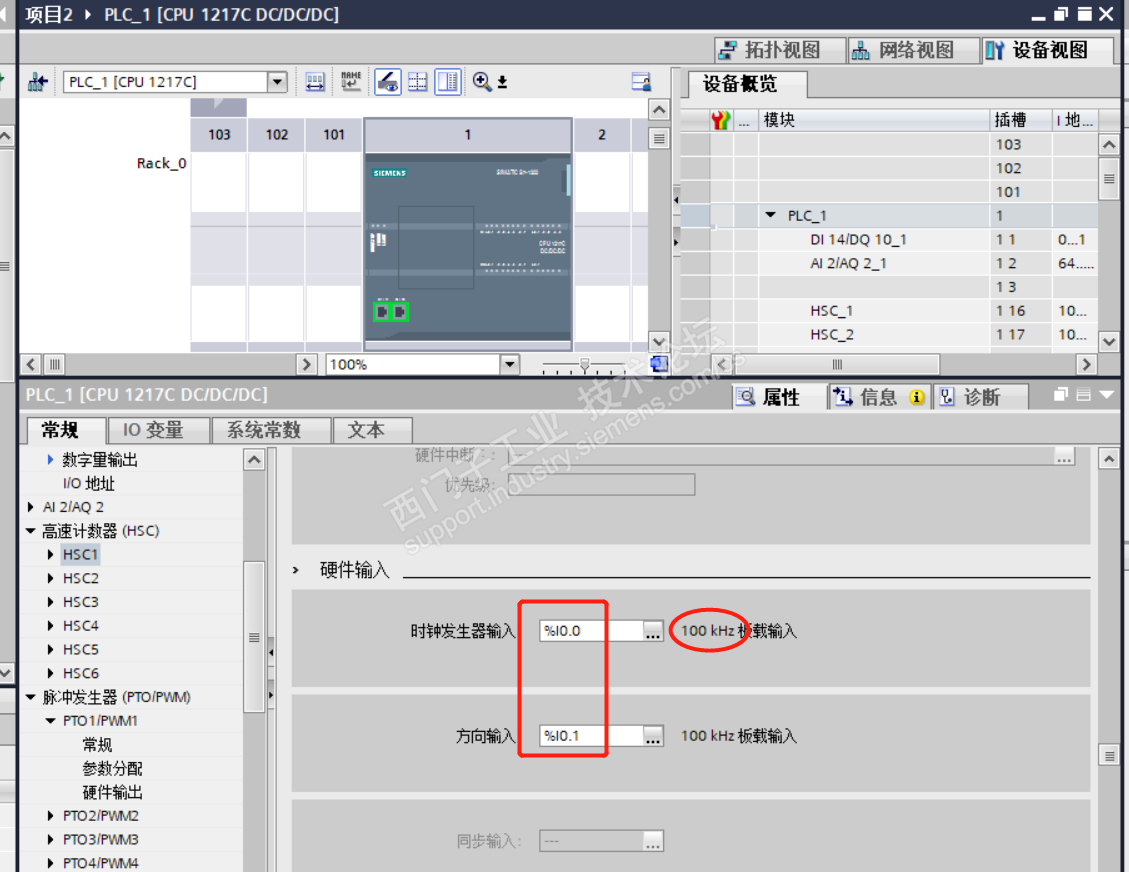Select the 常规 general tab
1129x872 pixels.
coord(64,431)
